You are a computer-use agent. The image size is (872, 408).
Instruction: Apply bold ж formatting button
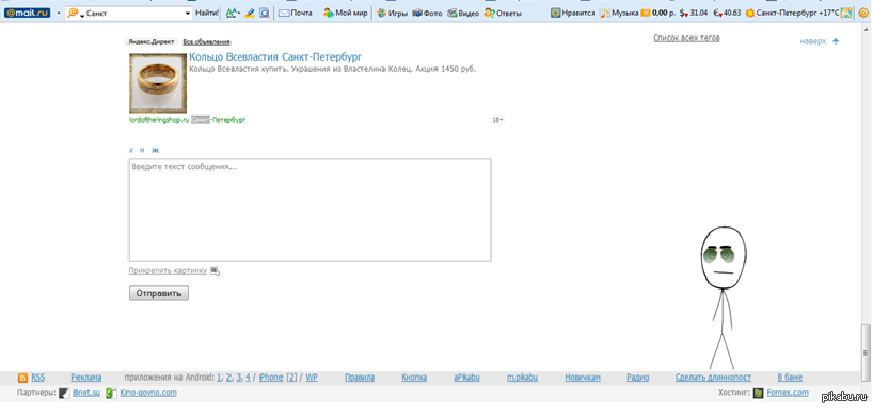point(156,150)
